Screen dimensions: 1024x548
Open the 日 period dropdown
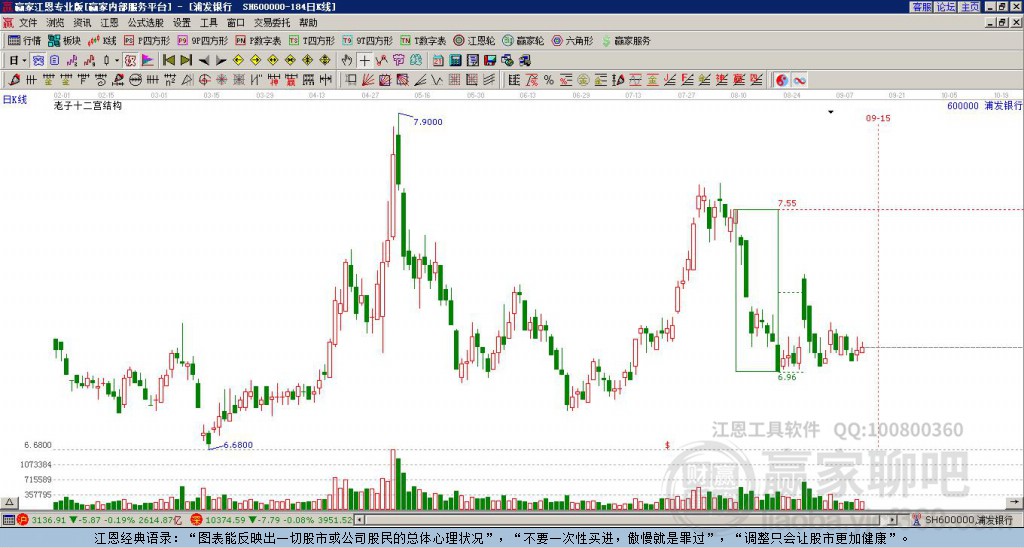pos(17,61)
